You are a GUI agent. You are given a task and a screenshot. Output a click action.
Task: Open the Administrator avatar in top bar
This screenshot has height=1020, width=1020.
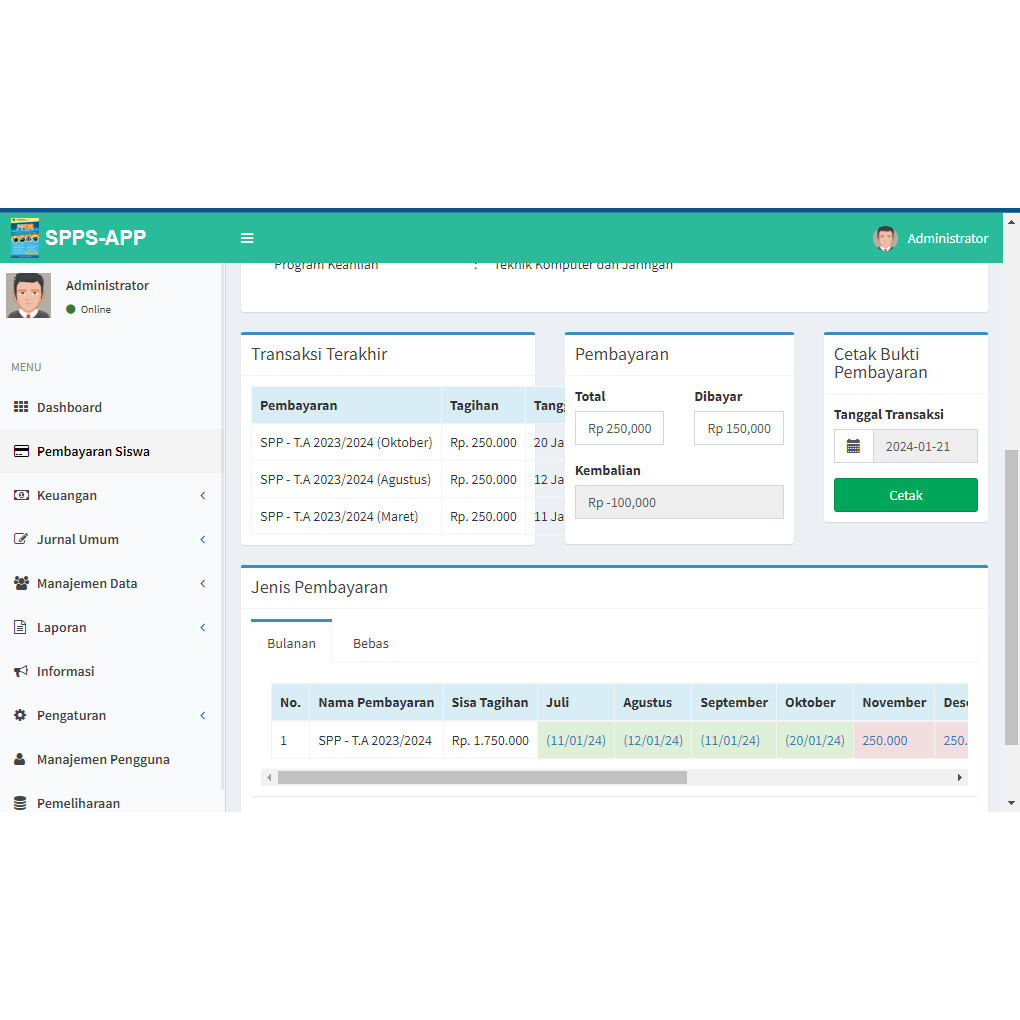click(885, 238)
